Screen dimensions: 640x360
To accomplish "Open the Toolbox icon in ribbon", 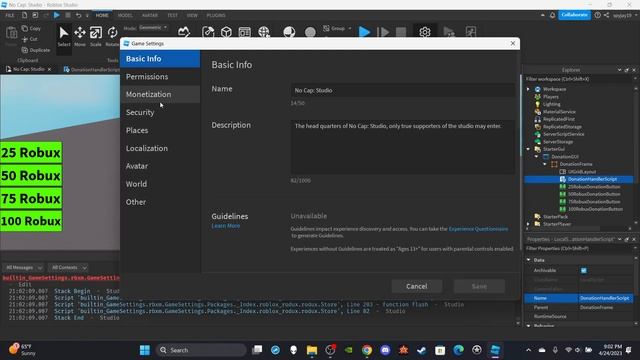I will [x=208, y=32].
